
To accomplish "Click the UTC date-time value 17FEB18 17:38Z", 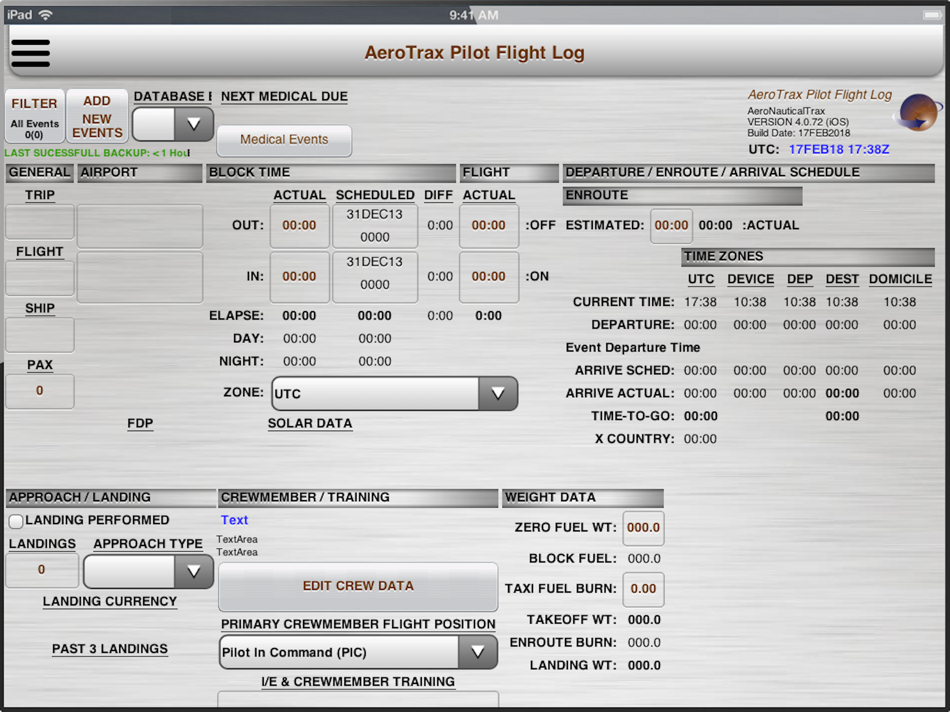I will (839, 150).
